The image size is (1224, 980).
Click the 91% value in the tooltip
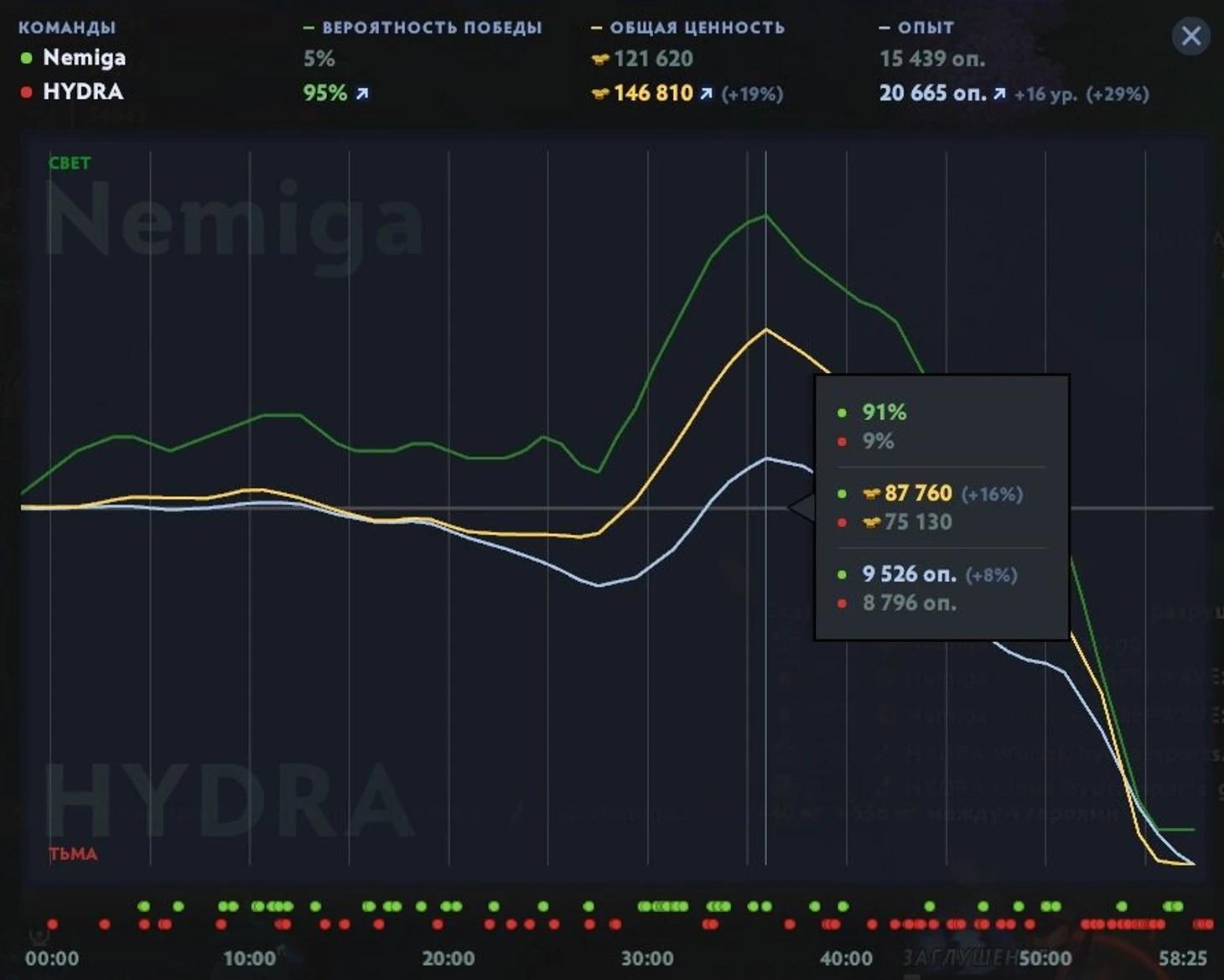(884, 412)
